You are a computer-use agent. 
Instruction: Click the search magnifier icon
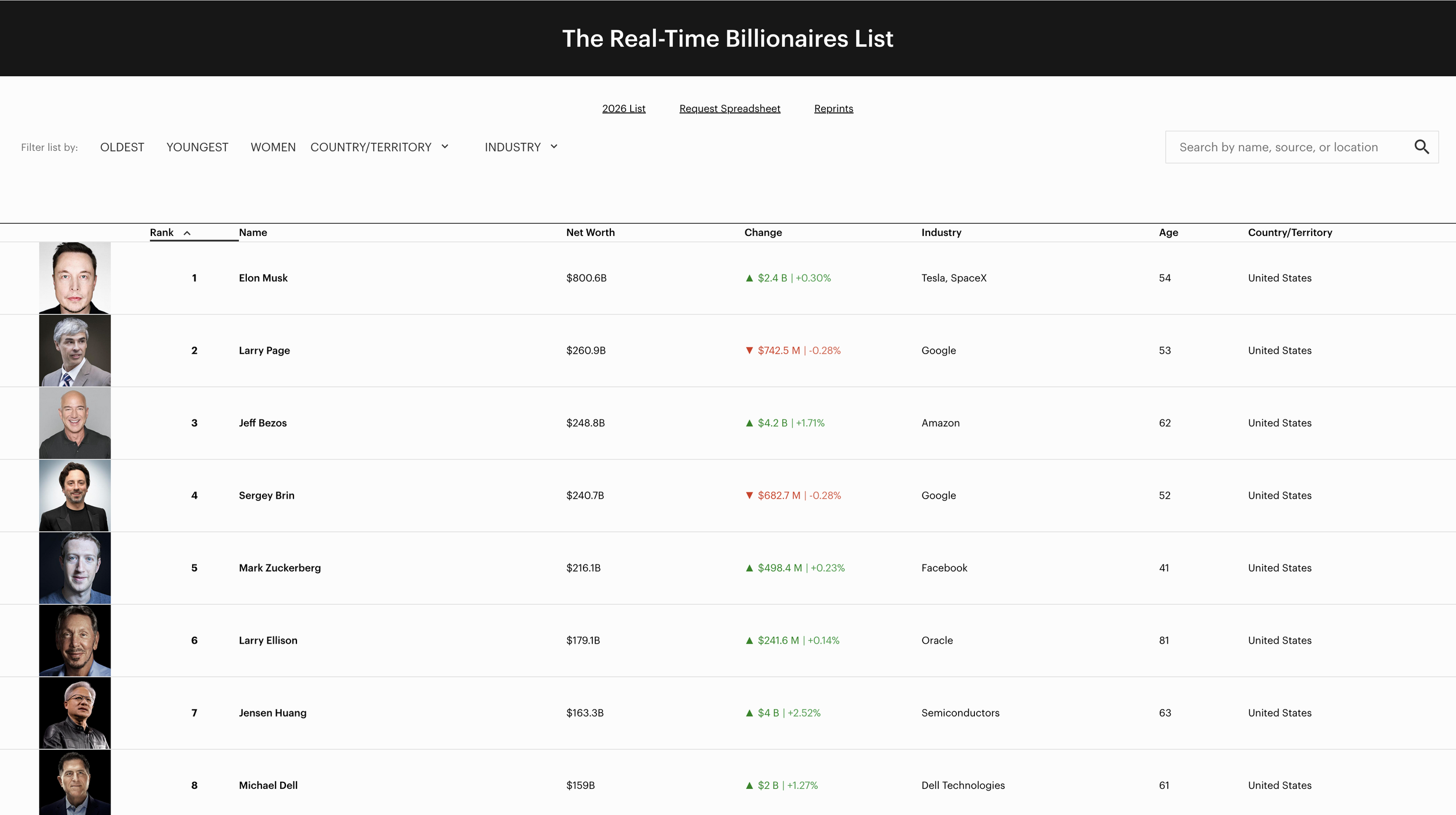tap(1421, 147)
